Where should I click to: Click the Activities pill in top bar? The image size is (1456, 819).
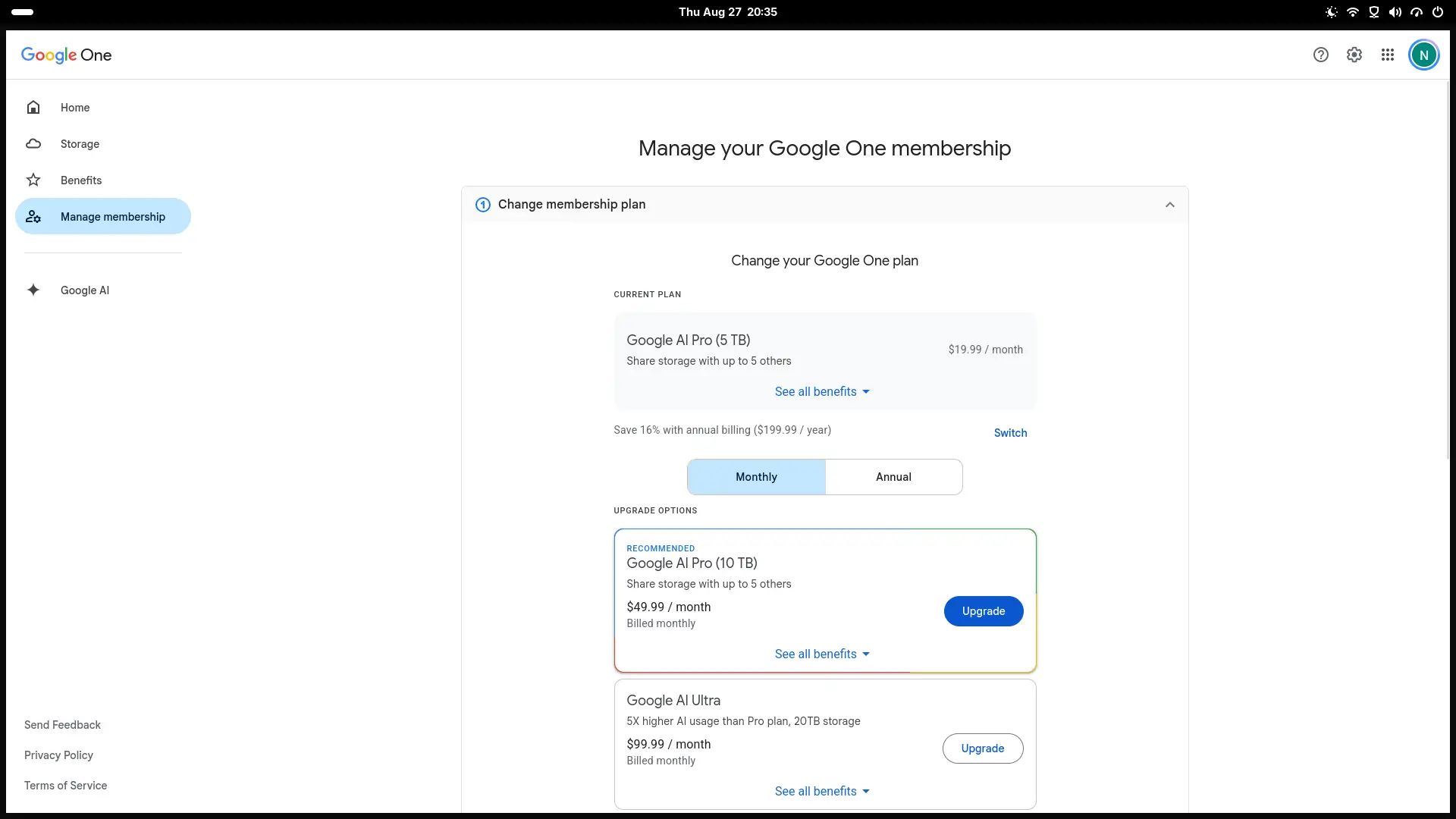tap(23, 12)
